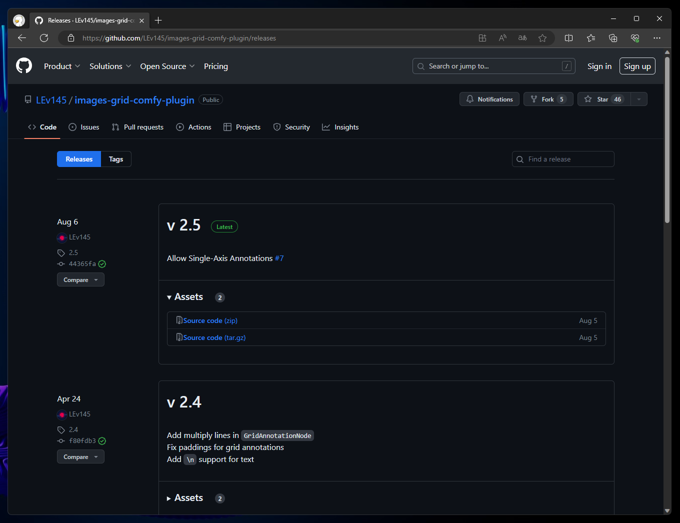Open the Issues tab
Viewport: 680px width, 523px height.
coord(84,127)
